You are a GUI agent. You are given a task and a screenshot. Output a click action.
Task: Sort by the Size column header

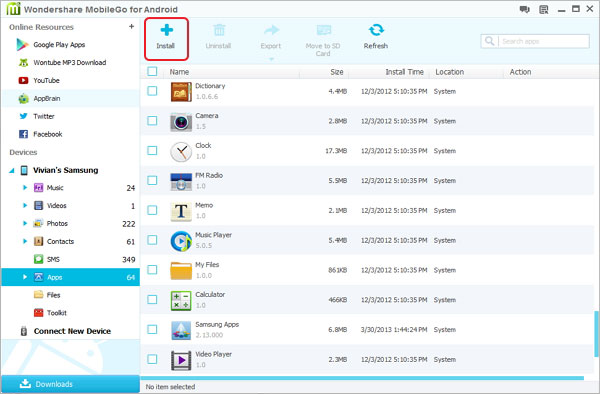click(x=337, y=72)
